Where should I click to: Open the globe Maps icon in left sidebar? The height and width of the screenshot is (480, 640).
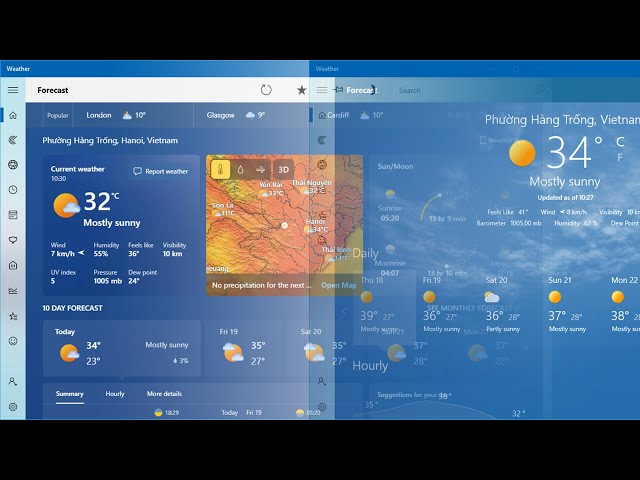tap(13, 164)
